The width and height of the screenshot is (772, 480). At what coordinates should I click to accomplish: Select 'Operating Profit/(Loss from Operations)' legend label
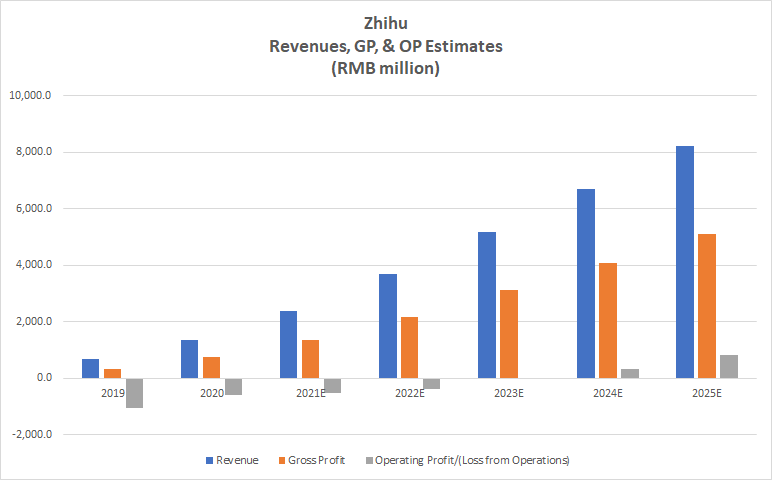(x=472, y=460)
